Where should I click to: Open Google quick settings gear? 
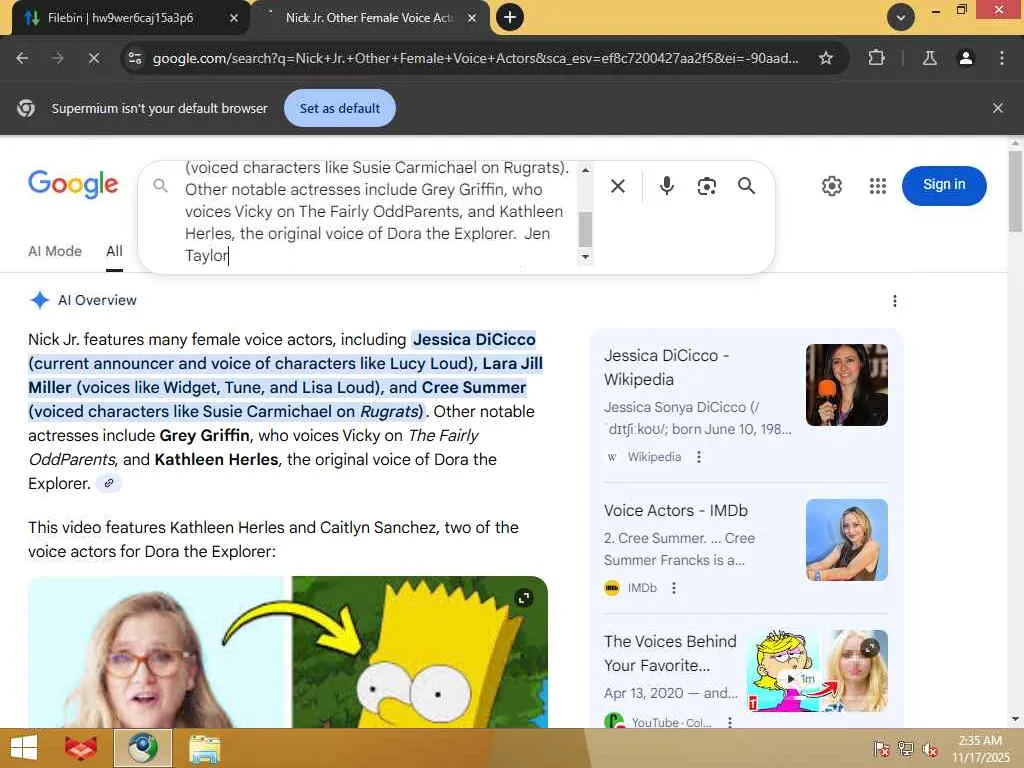pyautogui.click(x=831, y=186)
